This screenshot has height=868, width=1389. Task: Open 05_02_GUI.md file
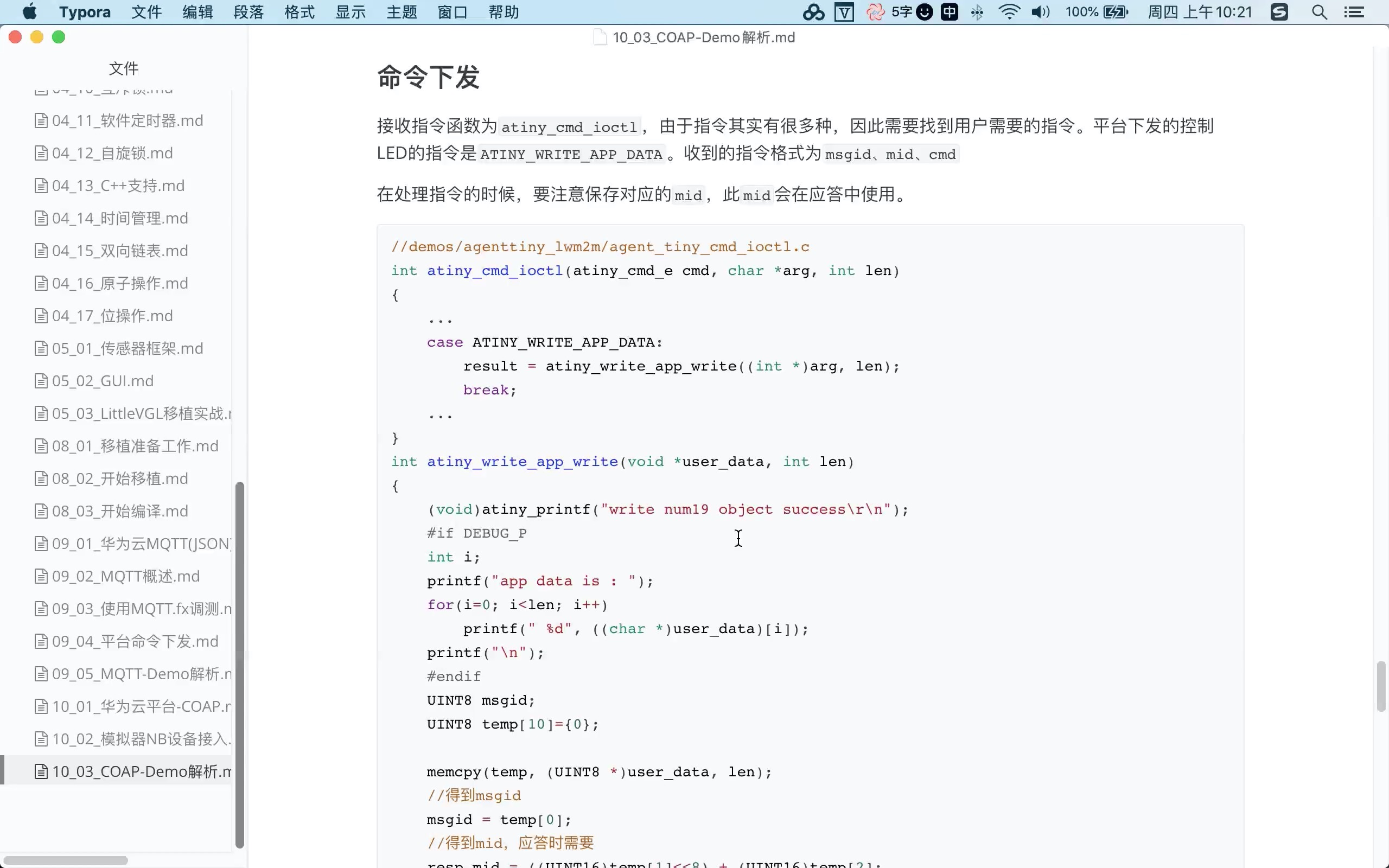[103, 381]
